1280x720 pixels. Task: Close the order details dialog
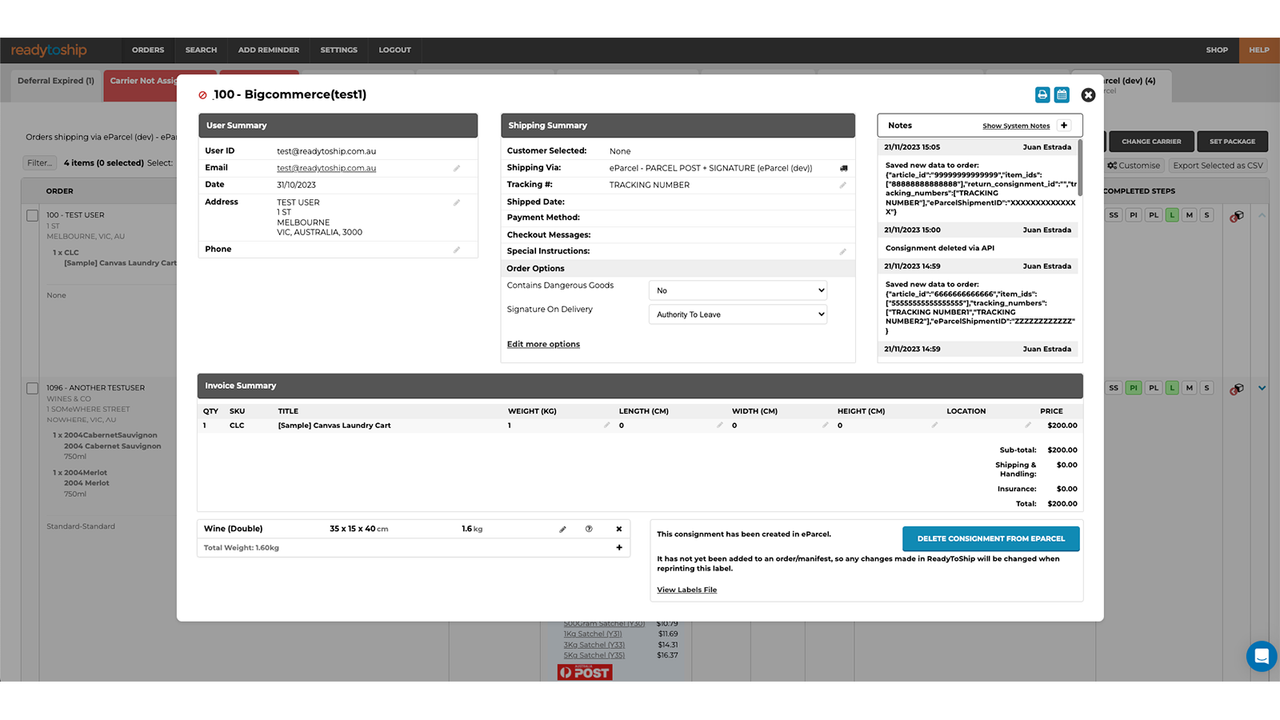(1088, 95)
